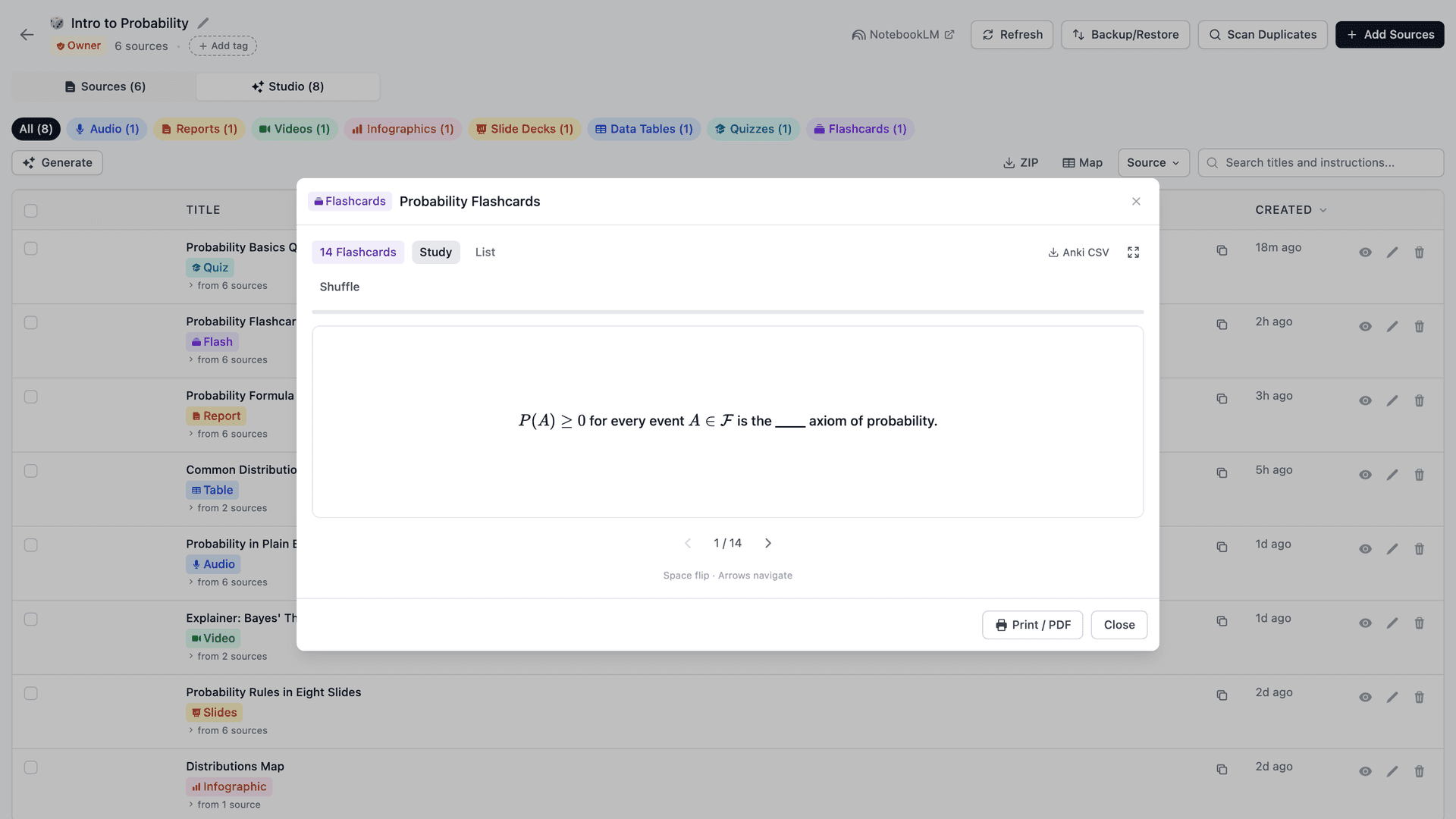Image resolution: width=1456 pixels, height=819 pixels.
Task: Toggle visibility of 3h ago report row
Action: point(1365,400)
